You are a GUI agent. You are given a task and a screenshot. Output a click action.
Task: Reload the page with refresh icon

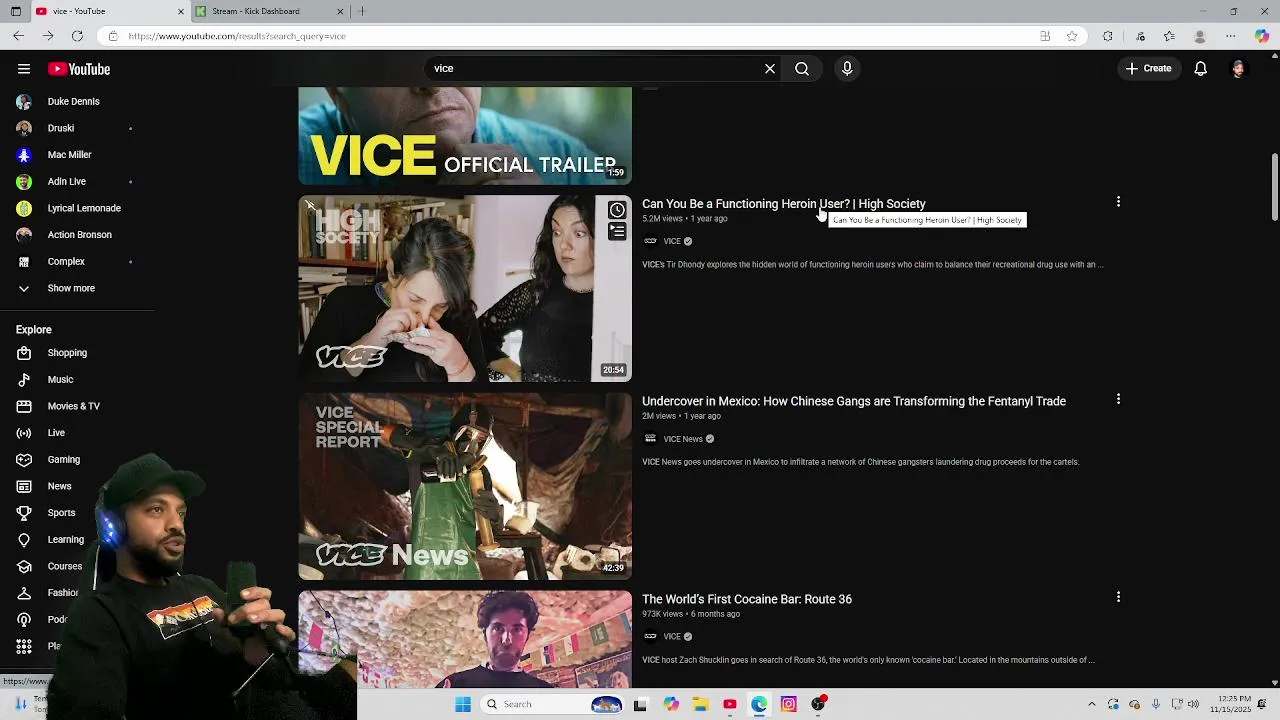(x=77, y=36)
